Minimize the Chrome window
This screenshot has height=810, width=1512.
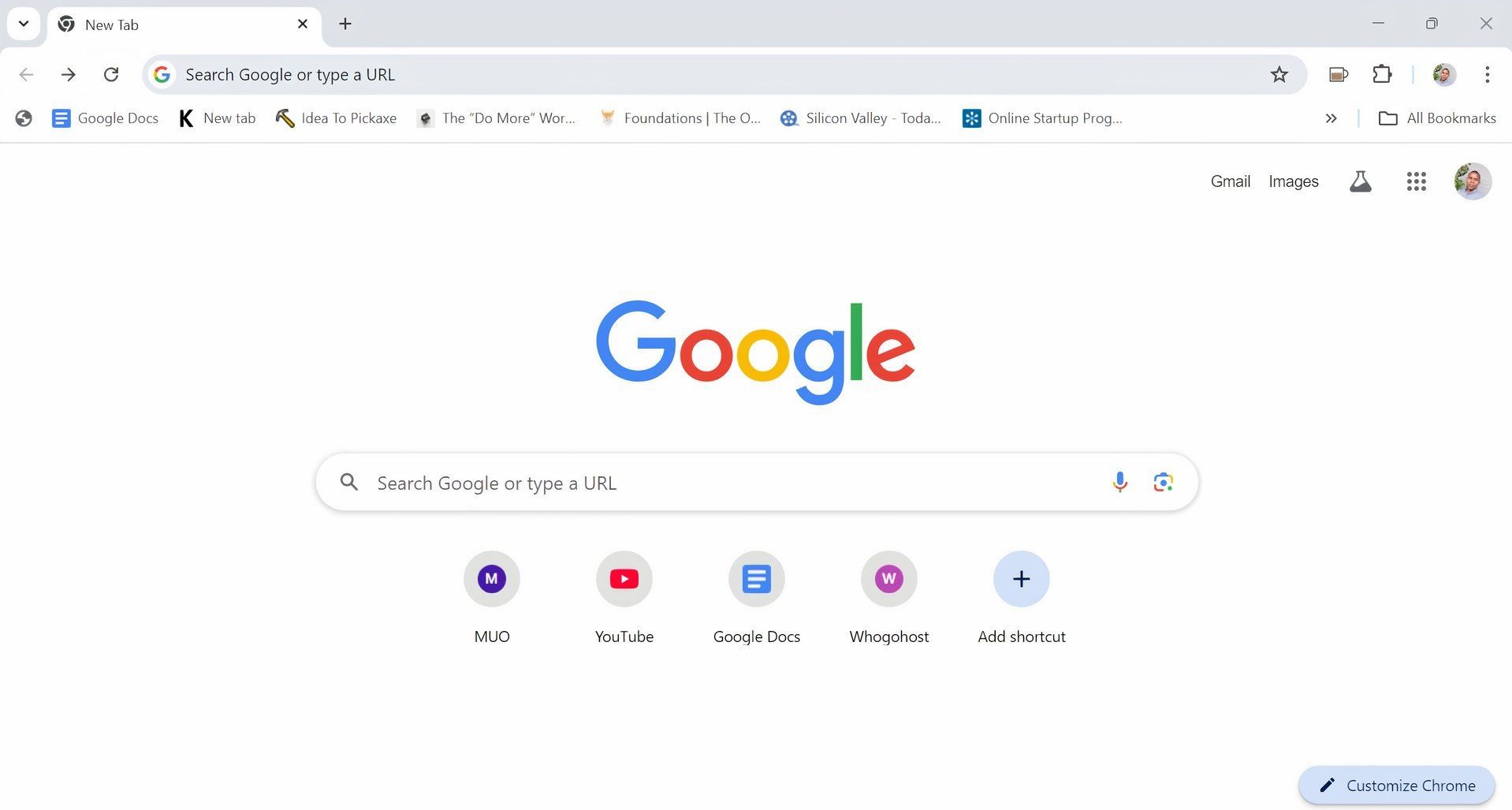pyautogui.click(x=1378, y=24)
